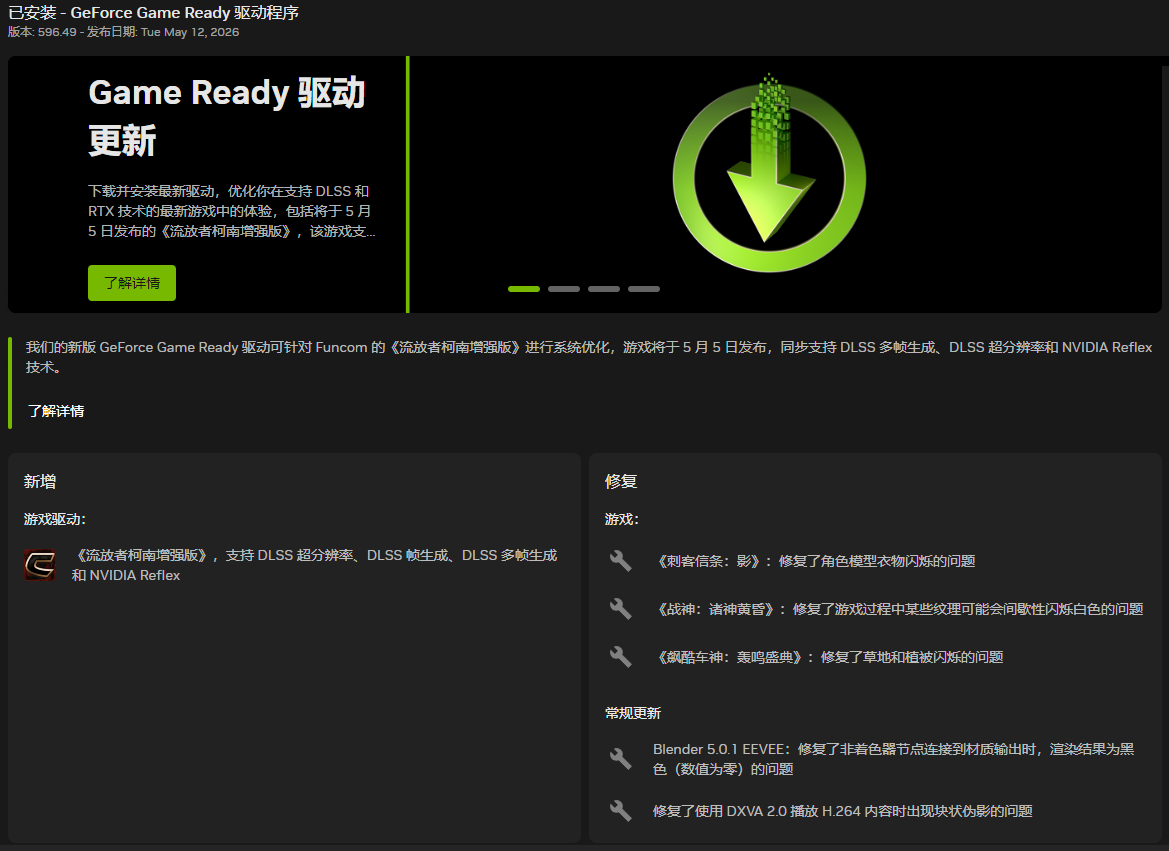Screen dimensions: 1169x851
Task: Click banner paragraph starting 下载并安装最新驱动
Action: (x=232, y=211)
